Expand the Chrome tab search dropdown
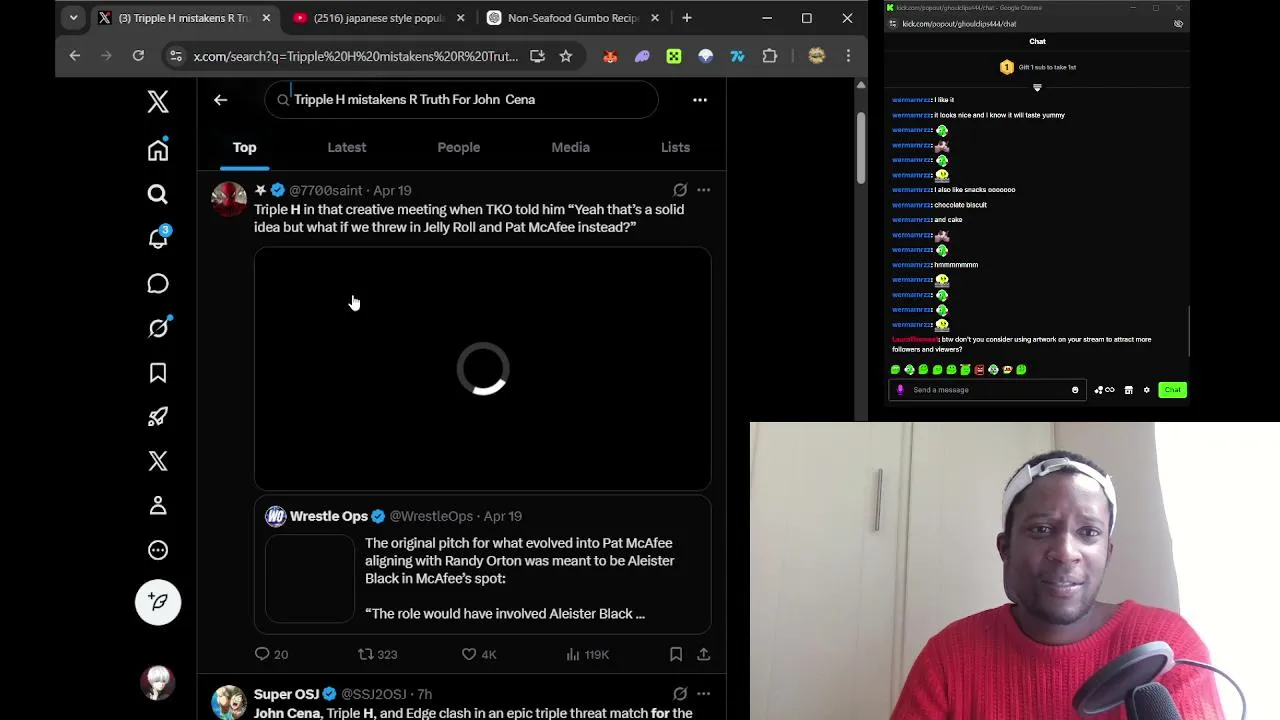The height and width of the screenshot is (720, 1280). 73,18
